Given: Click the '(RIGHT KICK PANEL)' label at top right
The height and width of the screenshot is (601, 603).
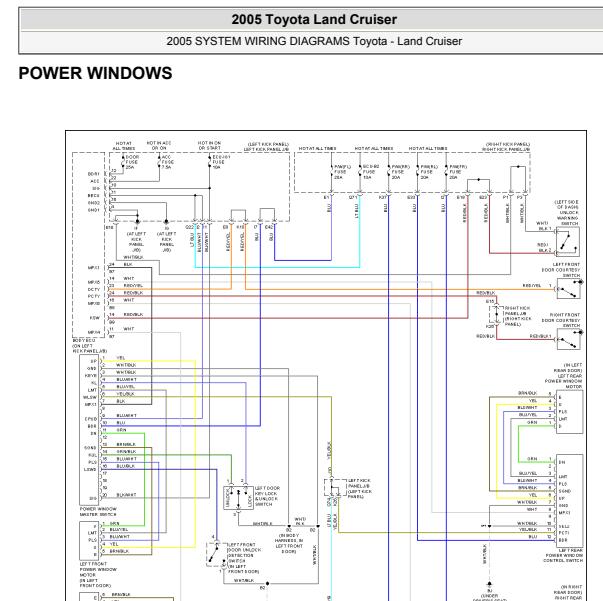Looking at the screenshot, I should [x=508, y=144].
